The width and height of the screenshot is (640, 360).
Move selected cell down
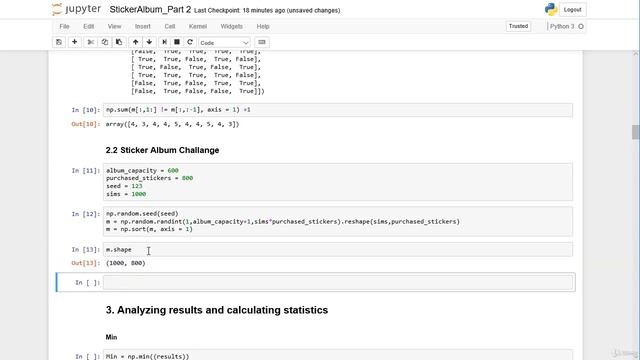(x=149, y=42)
